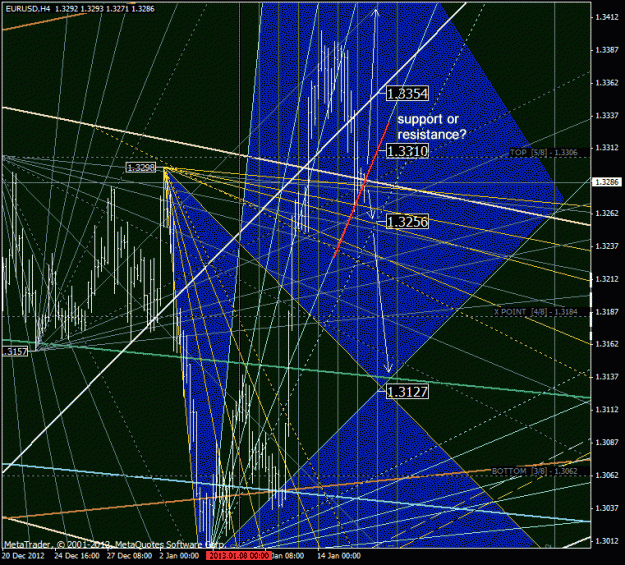Click the 20 Dec 2012 time axis label
This screenshot has width=625, height=565.
pos(23,556)
